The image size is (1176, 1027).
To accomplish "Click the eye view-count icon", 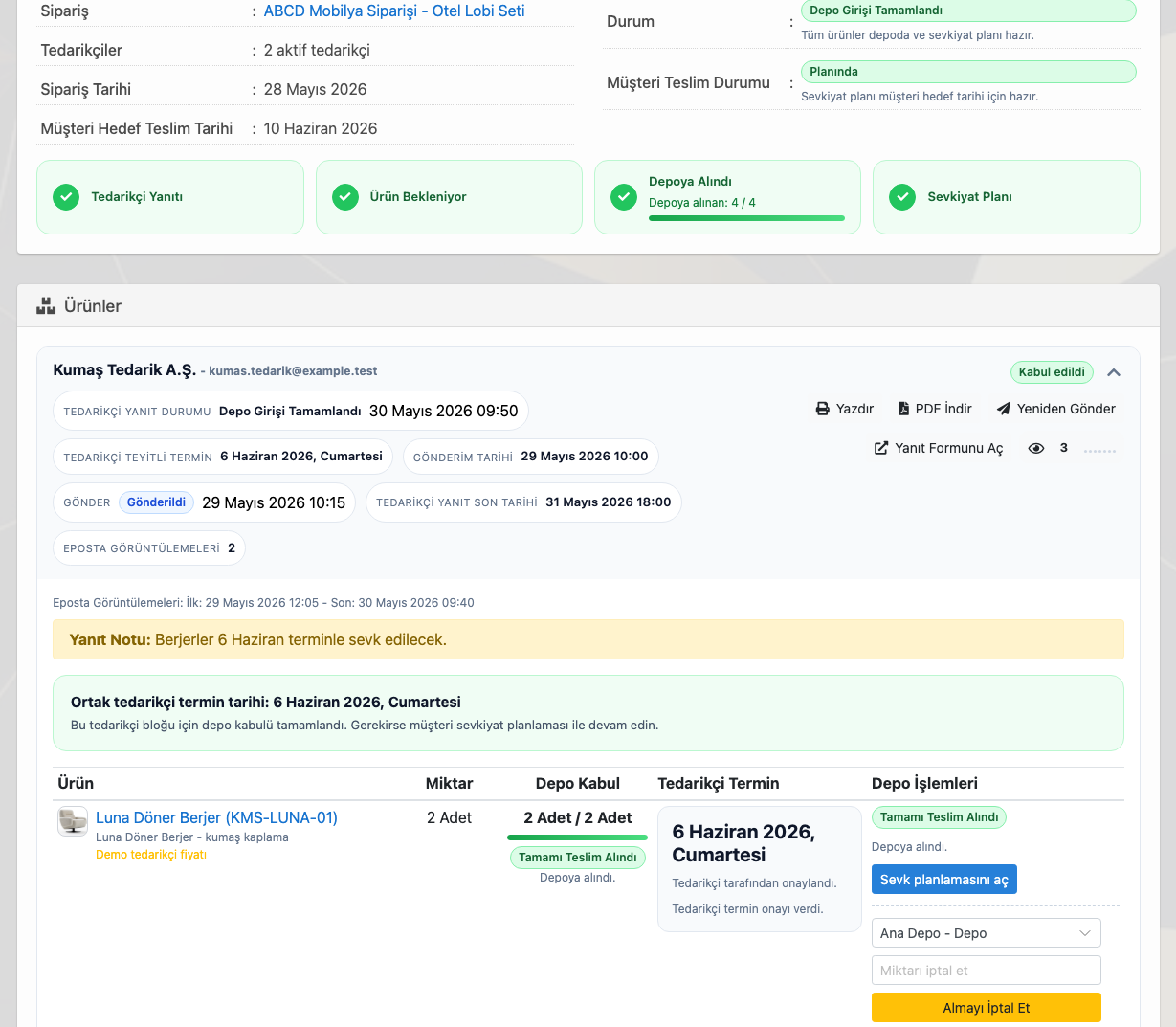I will 1036,448.
